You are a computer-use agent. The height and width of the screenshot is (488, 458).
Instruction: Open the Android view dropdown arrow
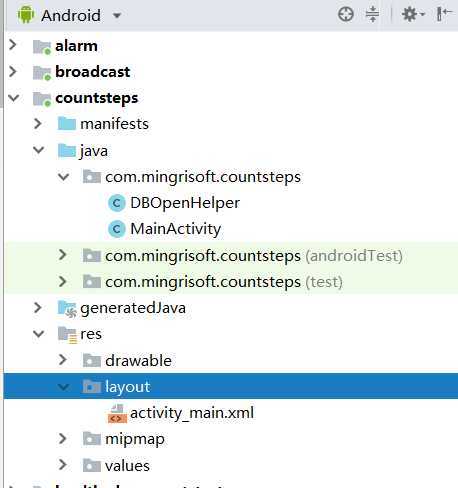117,15
